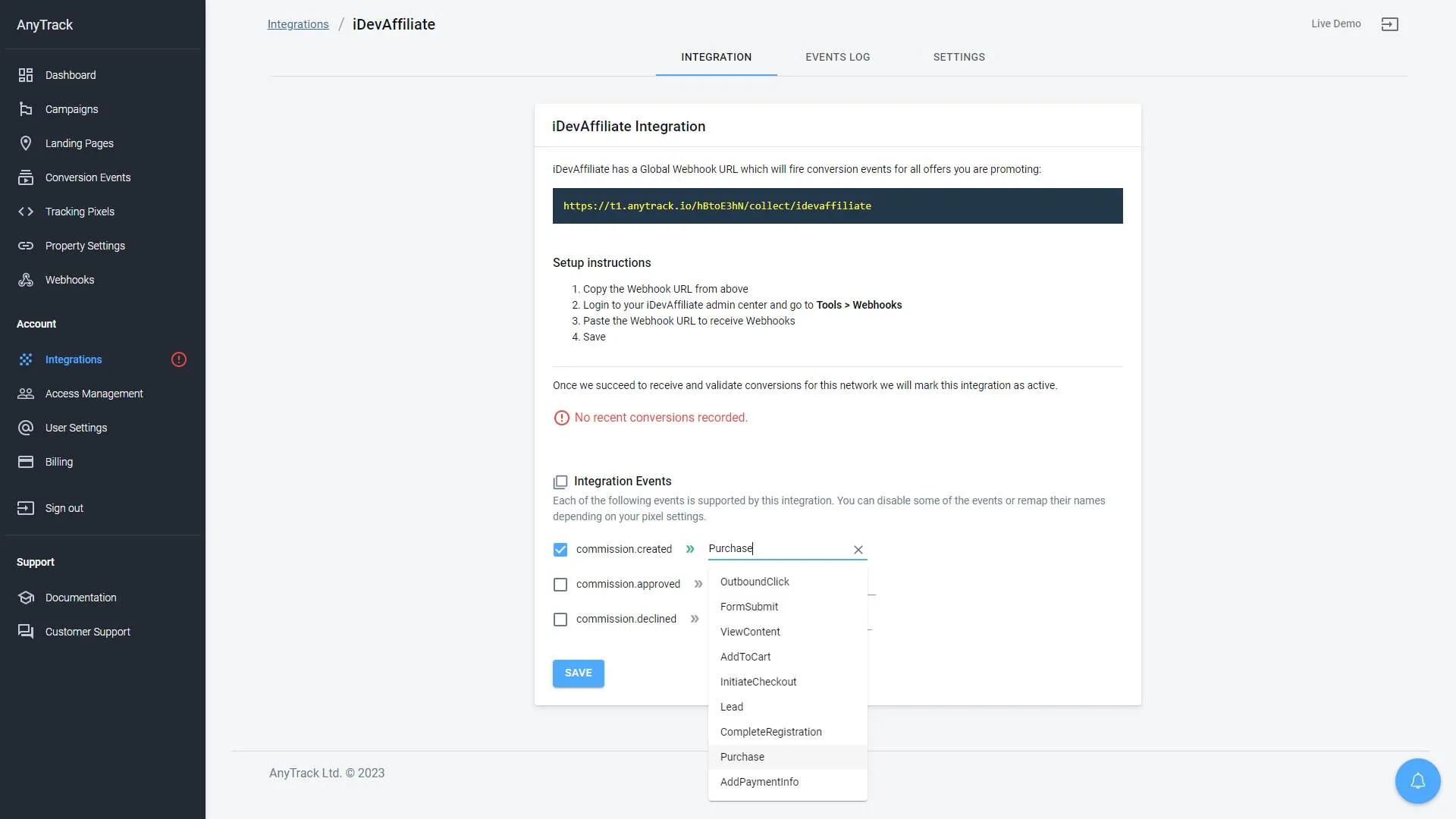
Task: Choose ViewContent in the event dropdown
Action: [787, 632]
